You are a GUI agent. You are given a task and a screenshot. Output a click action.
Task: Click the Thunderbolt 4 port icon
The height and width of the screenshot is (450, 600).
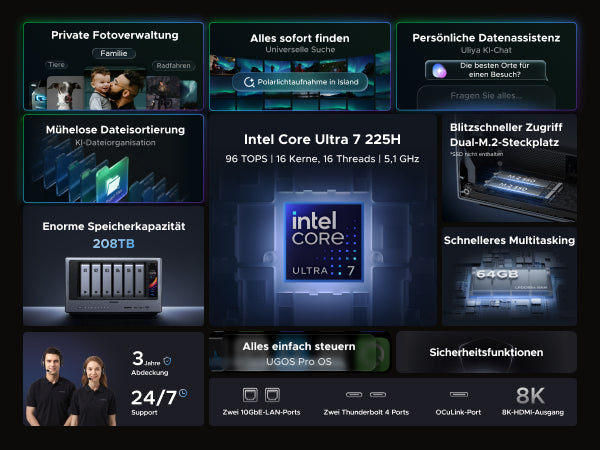coord(366,395)
